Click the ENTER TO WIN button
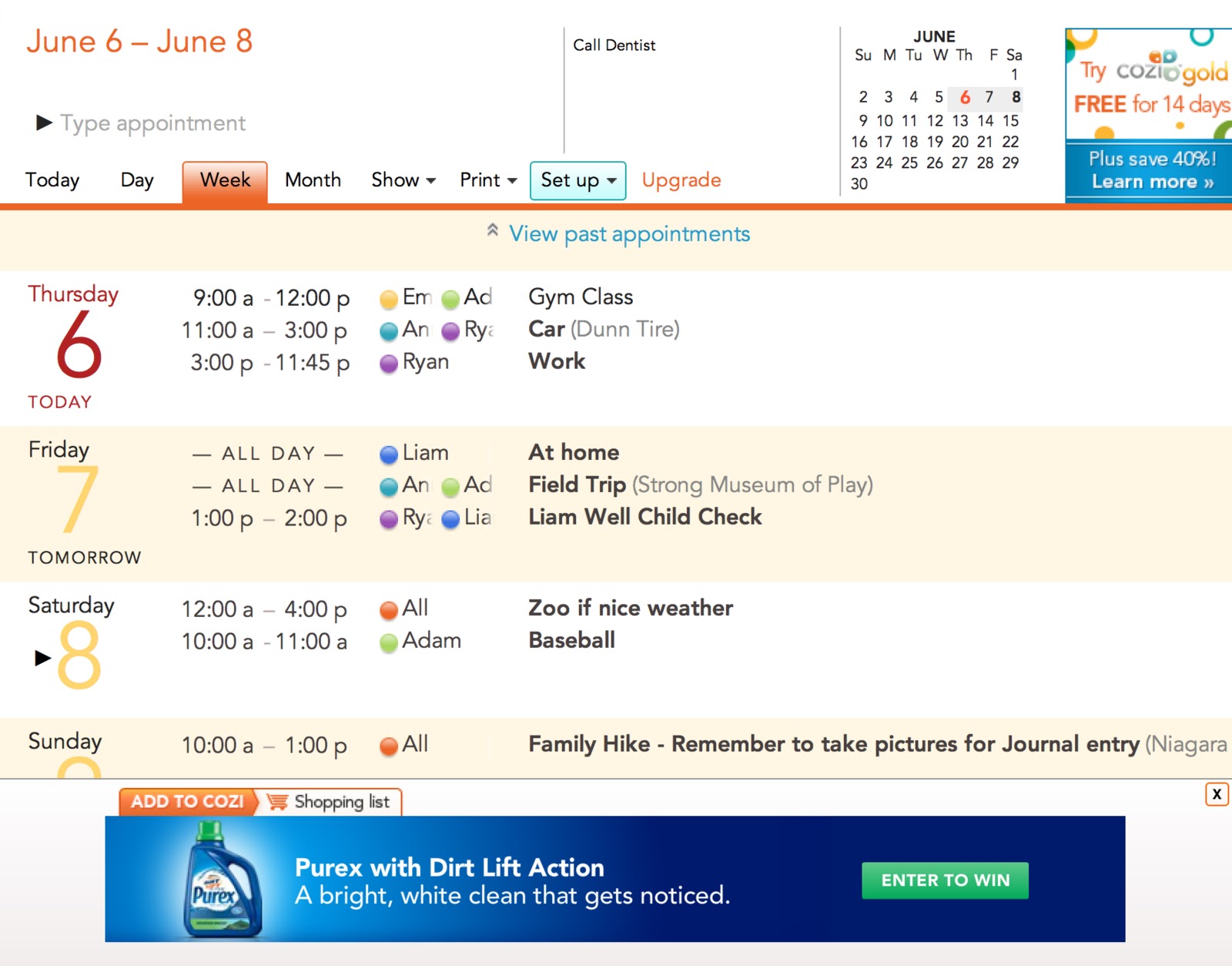This screenshot has width=1232, height=966. click(x=945, y=880)
